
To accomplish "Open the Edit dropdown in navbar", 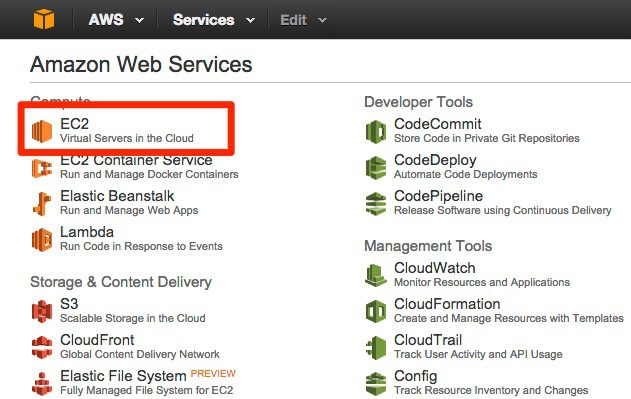I will 303,20.
